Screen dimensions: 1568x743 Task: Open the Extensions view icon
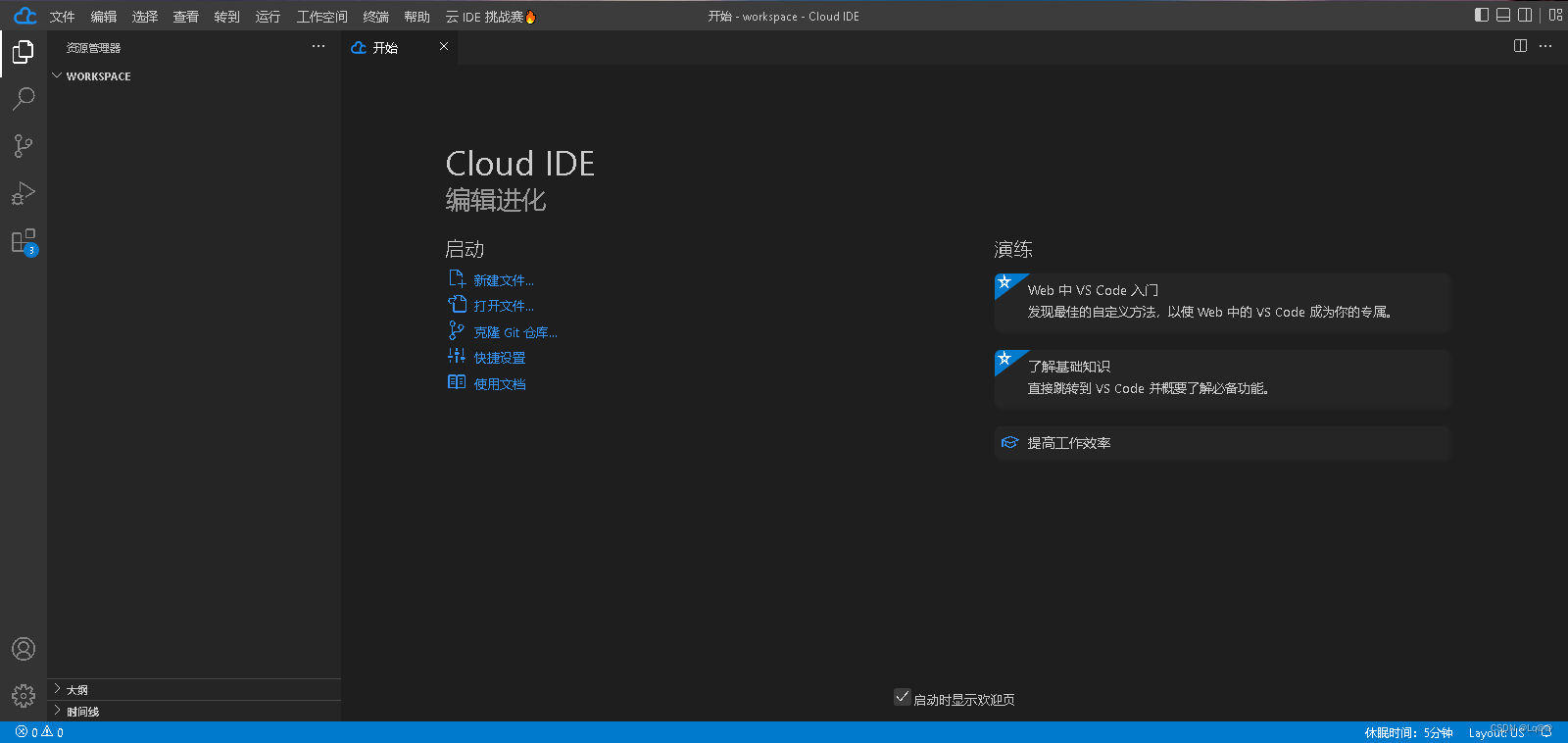coord(24,241)
